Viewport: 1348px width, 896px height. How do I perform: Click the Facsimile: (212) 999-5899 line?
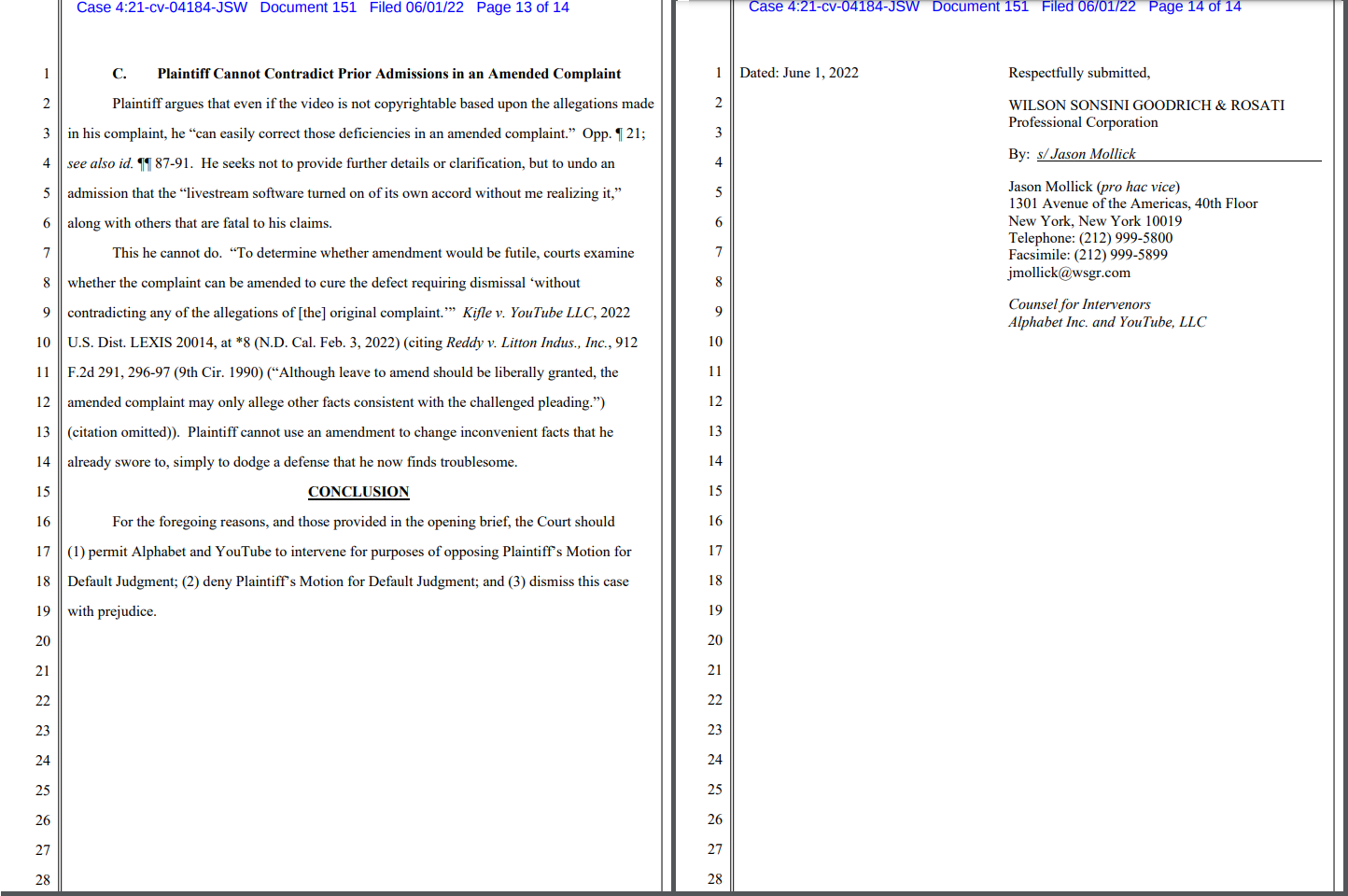1088,255
